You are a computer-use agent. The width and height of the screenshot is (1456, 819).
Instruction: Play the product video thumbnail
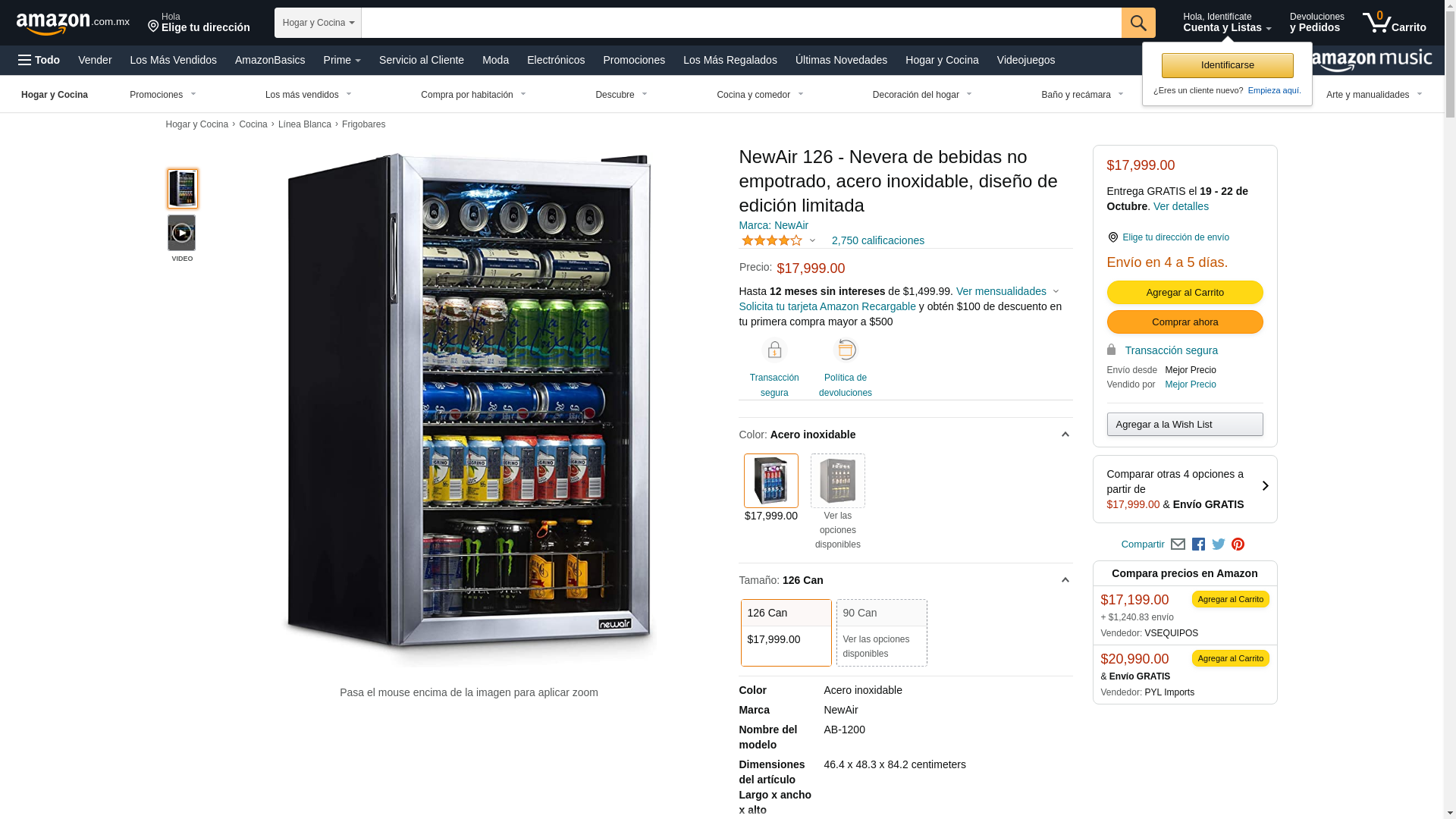click(182, 233)
